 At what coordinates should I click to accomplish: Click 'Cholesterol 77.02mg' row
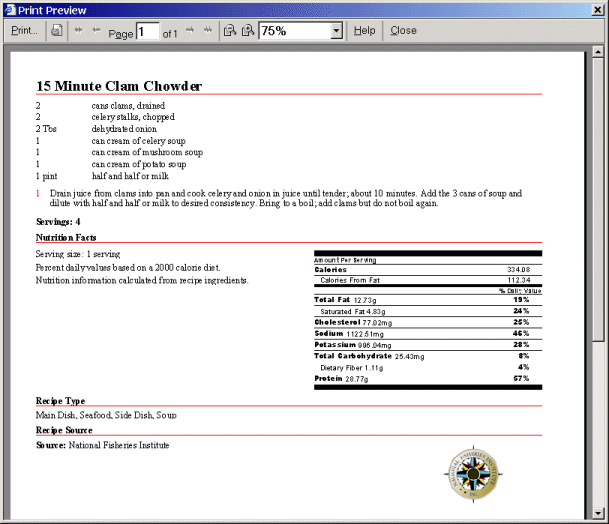point(428,322)
